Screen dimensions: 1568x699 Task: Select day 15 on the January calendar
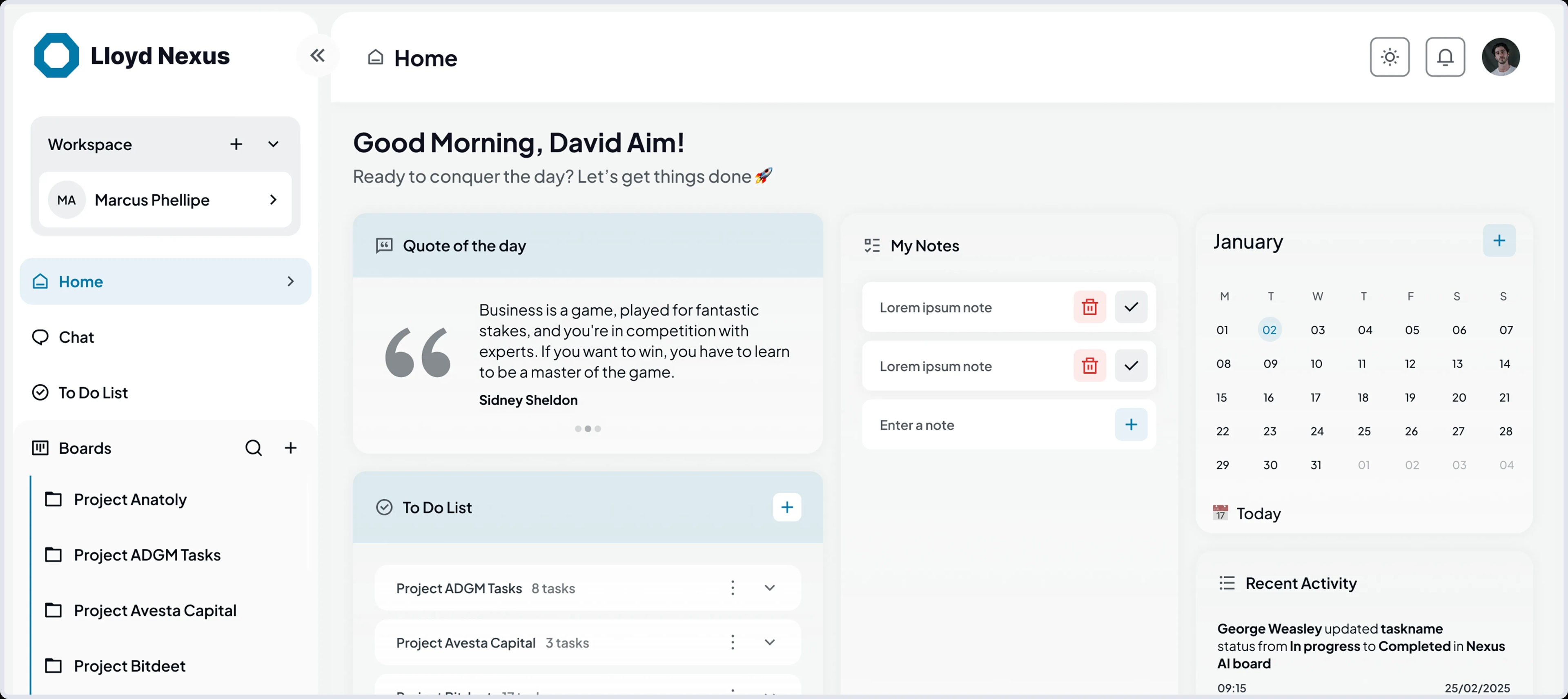click(x=1223, y=397)
